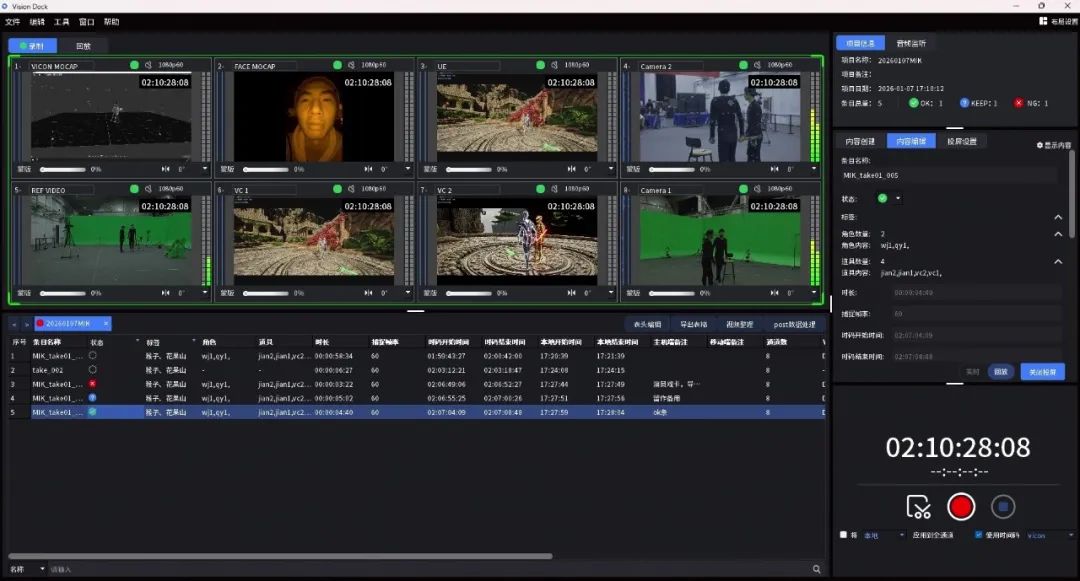This screenshot has width=1080, height=581.
Task: Click the gear icon at top-right of the content panel
Action: click(1039, 145)
